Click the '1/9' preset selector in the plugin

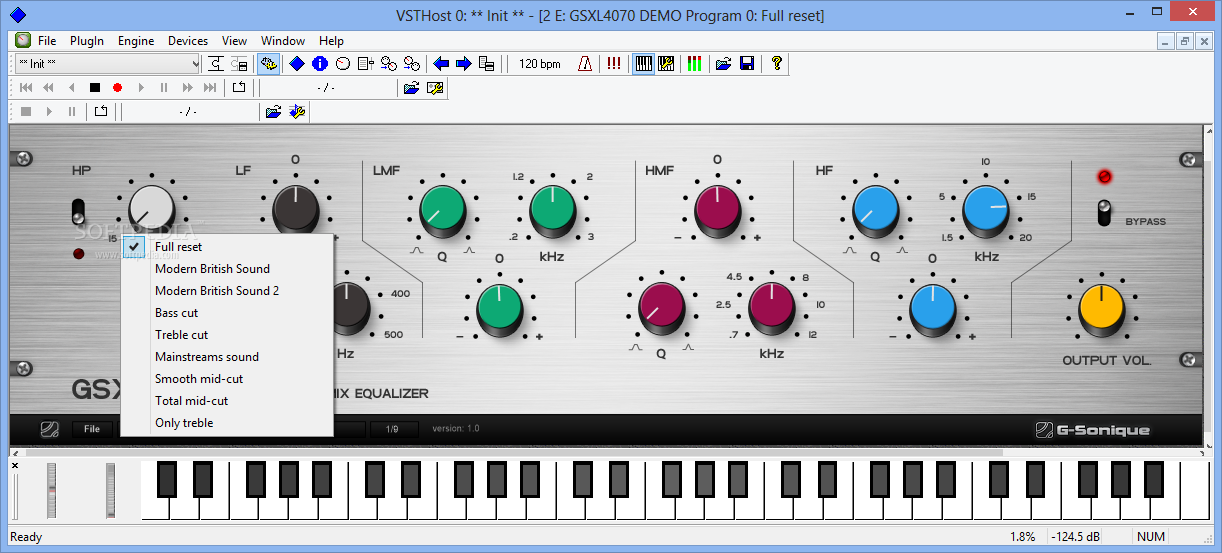click(x=393, y=429)
